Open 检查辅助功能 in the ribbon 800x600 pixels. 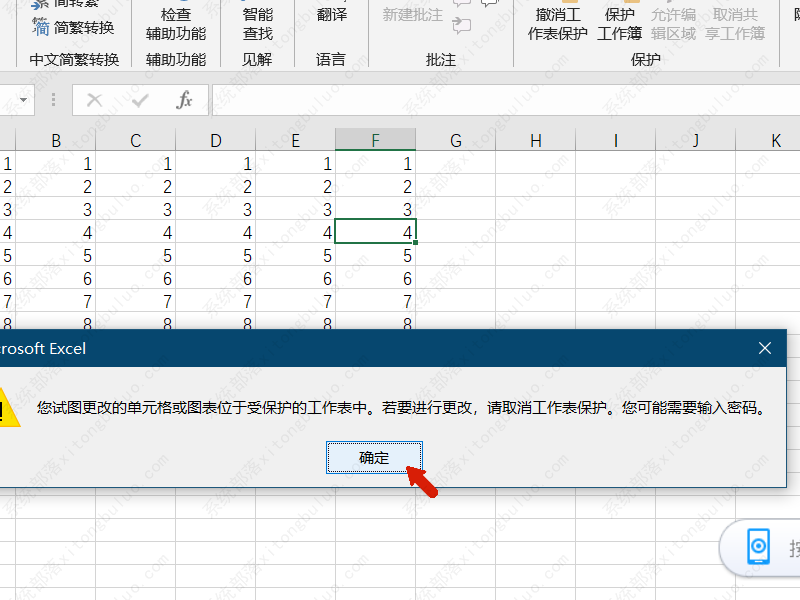(175, 24)
